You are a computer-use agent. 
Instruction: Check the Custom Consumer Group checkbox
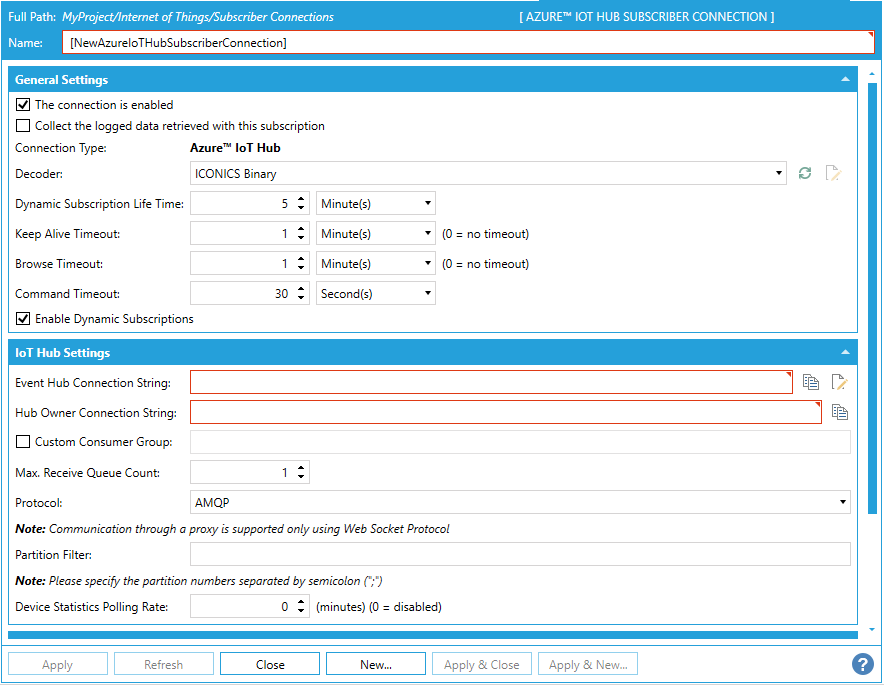pyautogui.click(x=23, y=442)
